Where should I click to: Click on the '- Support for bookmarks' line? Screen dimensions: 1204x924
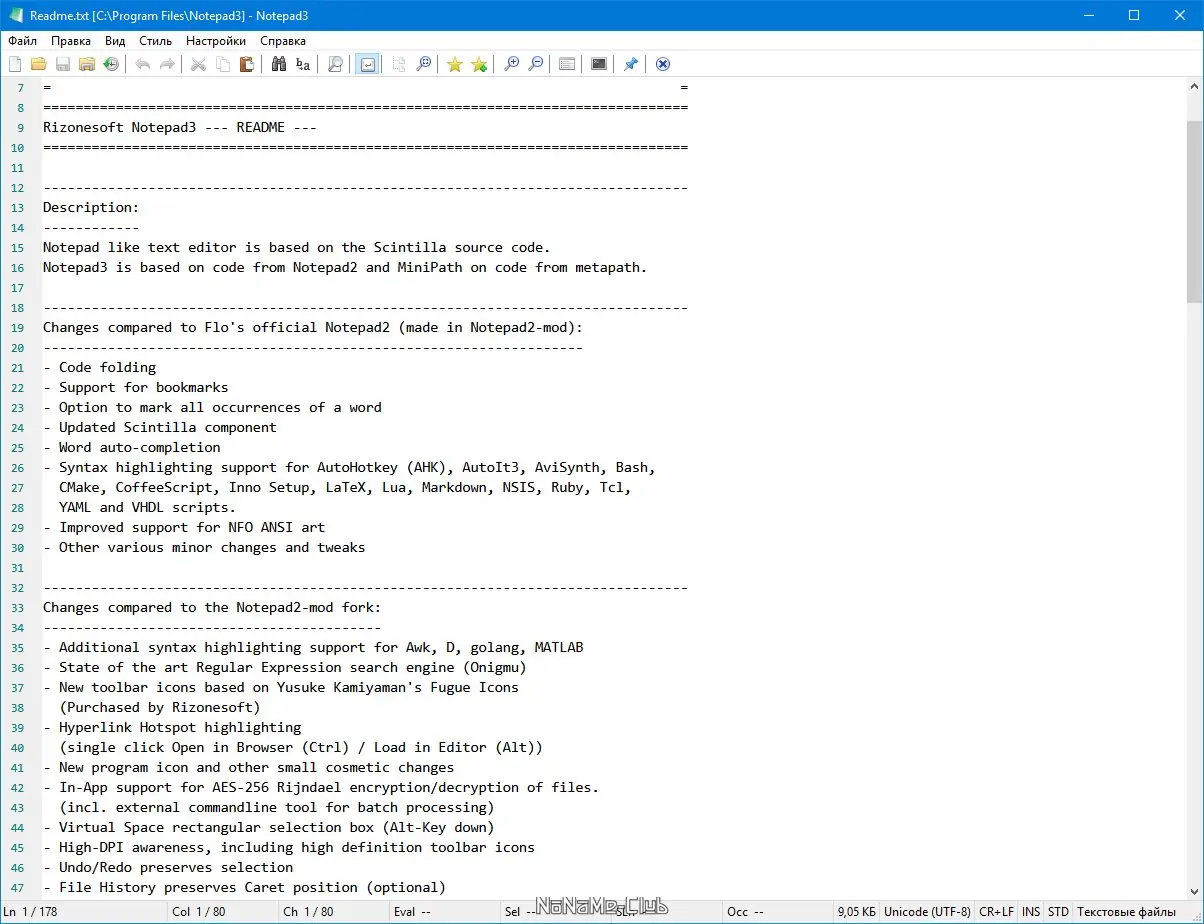(x=136, y=387)
